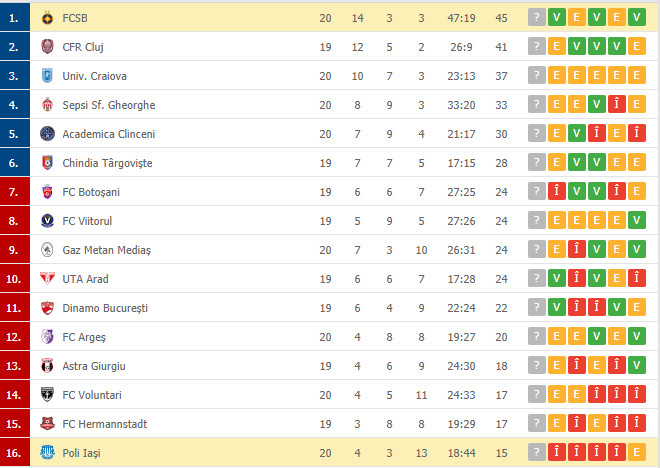The image size is (660, 468).
Task: Open the Chindia Târgoviște team page
Action: point(107,163)
